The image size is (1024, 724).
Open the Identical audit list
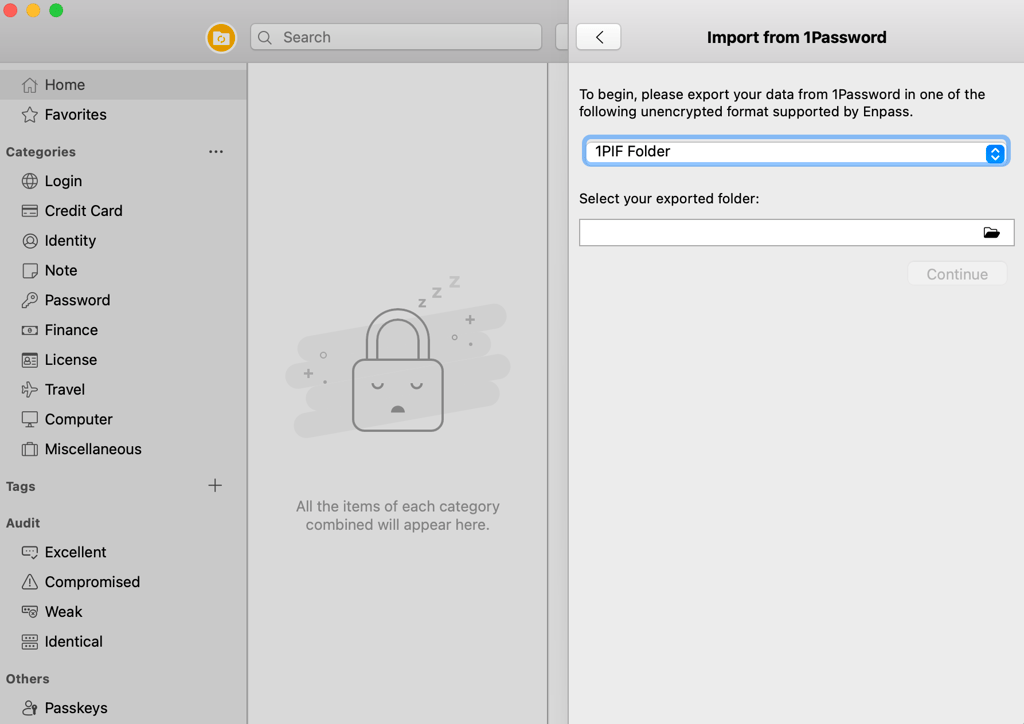point(123,642)
